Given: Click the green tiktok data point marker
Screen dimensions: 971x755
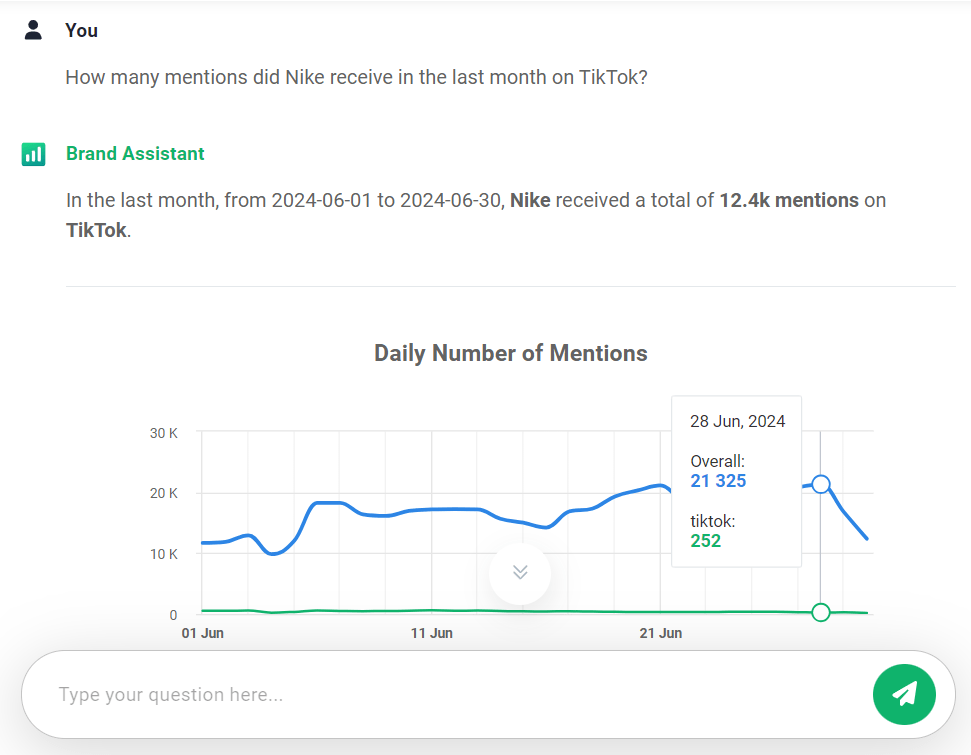Looking at the screenshot, I should (x=821, y=612).
